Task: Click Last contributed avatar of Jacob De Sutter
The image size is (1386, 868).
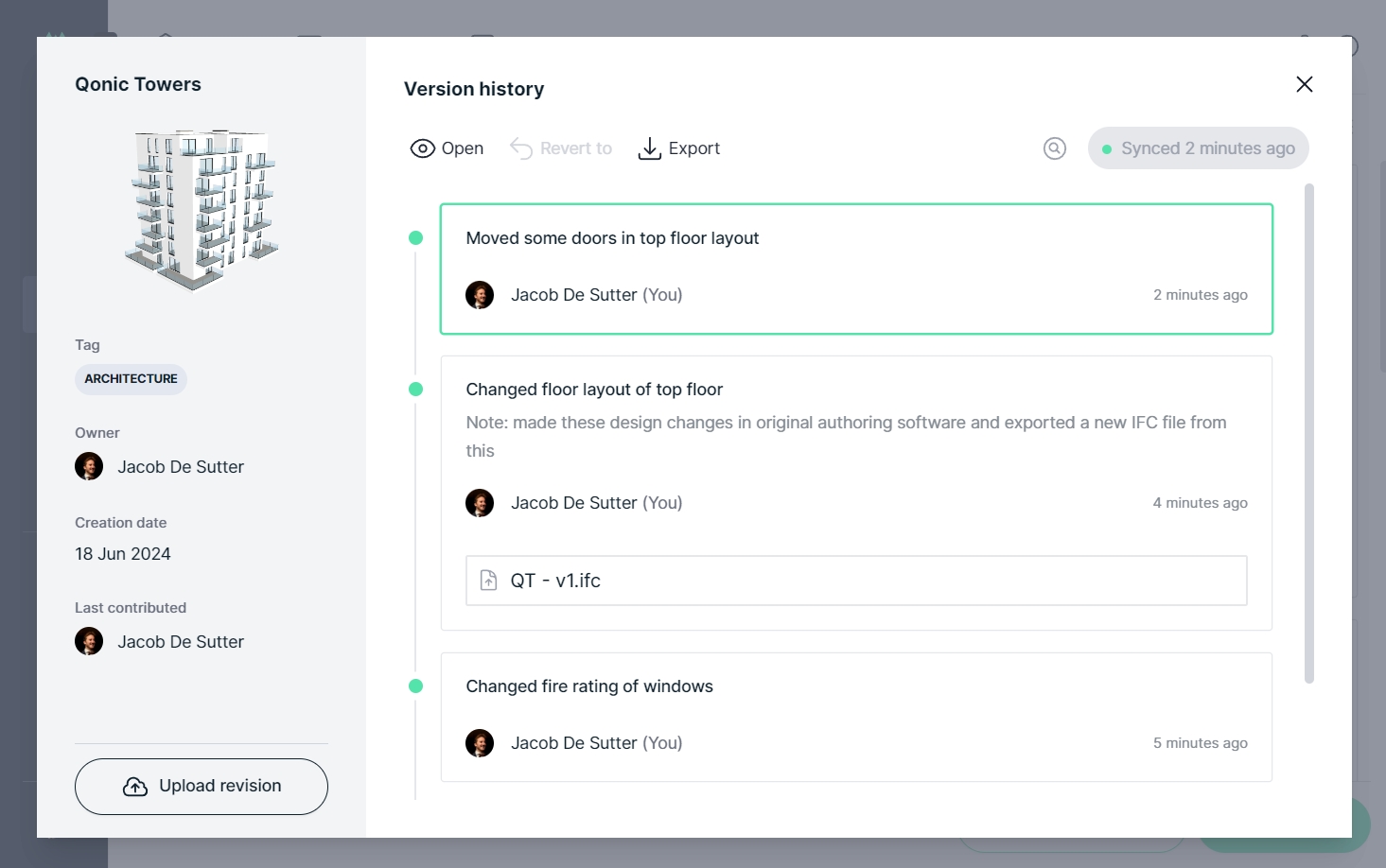Action: click(89, 642)
